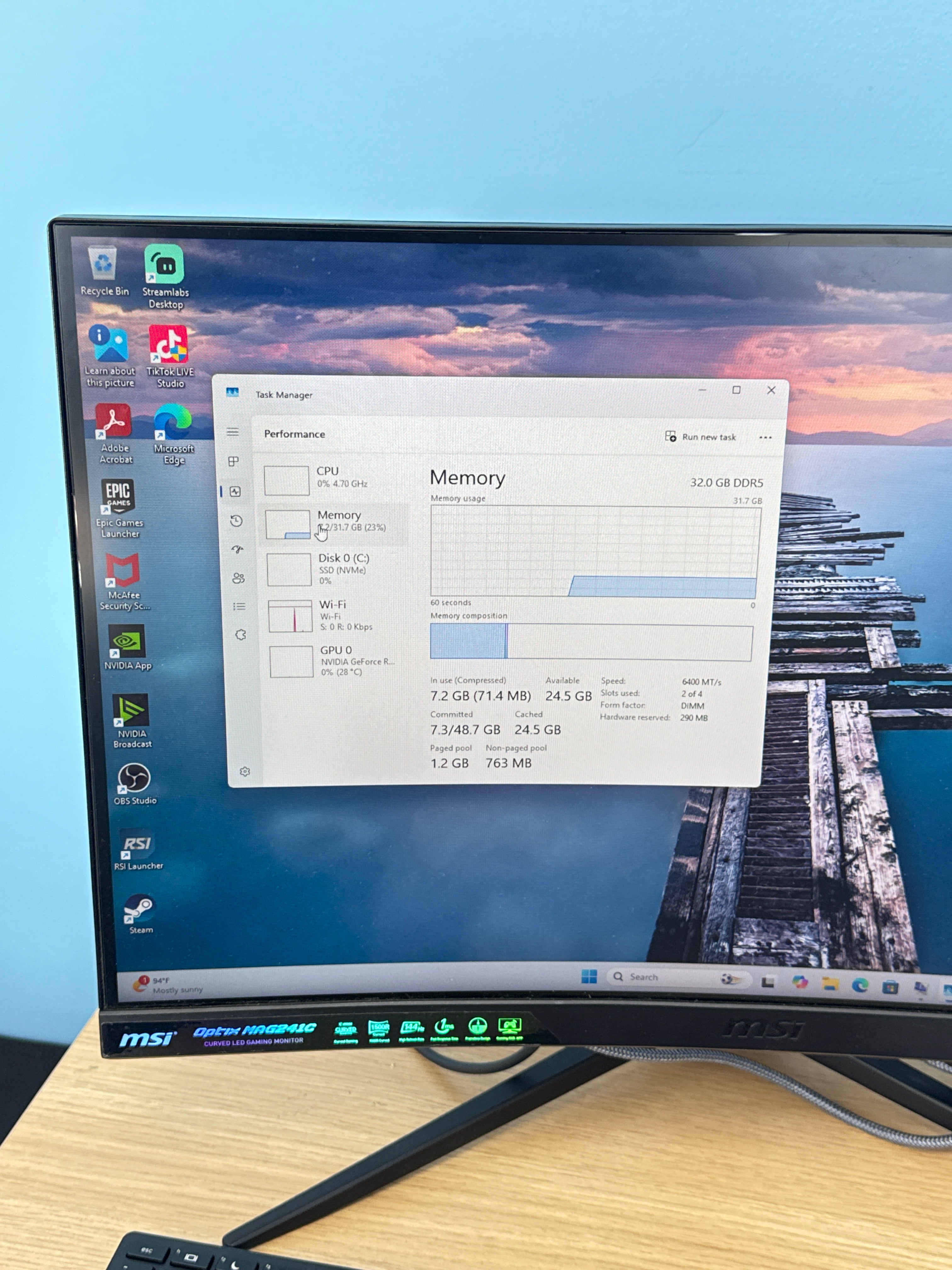Open Services page in Task Manager sidebar
The width and height of the screenshot is (952, 1270).
coord(241,634)
